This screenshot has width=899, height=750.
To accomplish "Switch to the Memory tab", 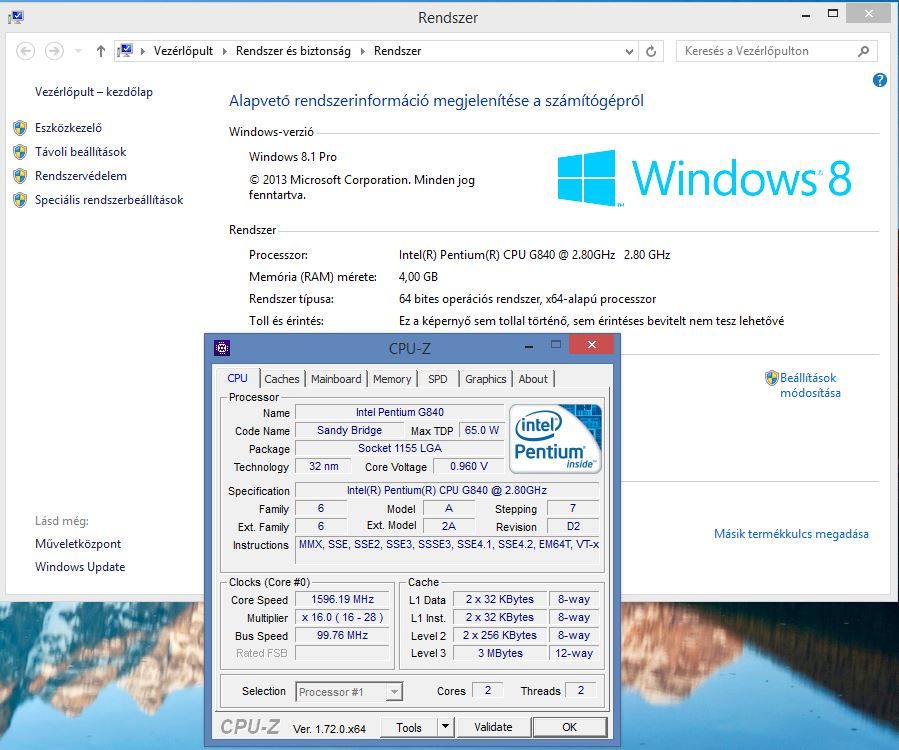I will click(392, 379).
